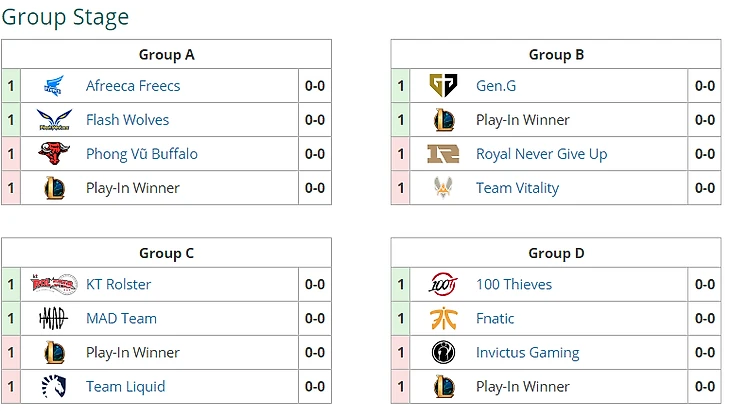
Task: Open the Invictus Gaming team link
Action: click(527, 353)
